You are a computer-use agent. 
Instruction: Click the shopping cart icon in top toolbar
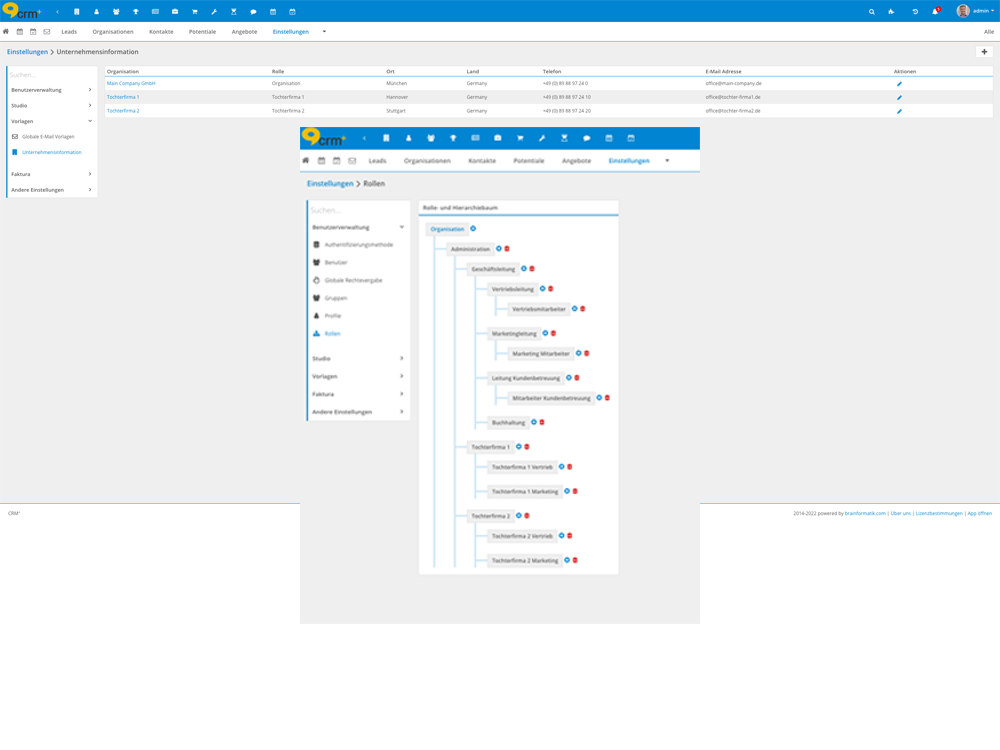pos(194,11)
